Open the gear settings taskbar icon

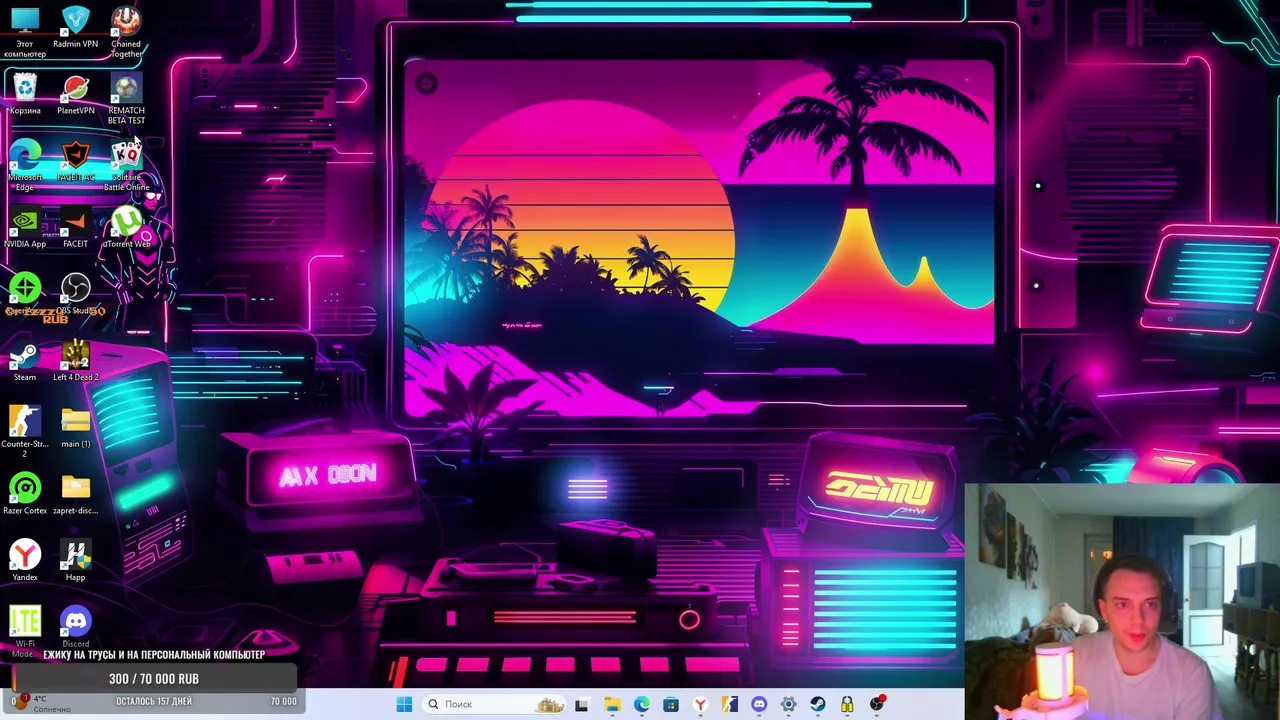click(788, 704)
